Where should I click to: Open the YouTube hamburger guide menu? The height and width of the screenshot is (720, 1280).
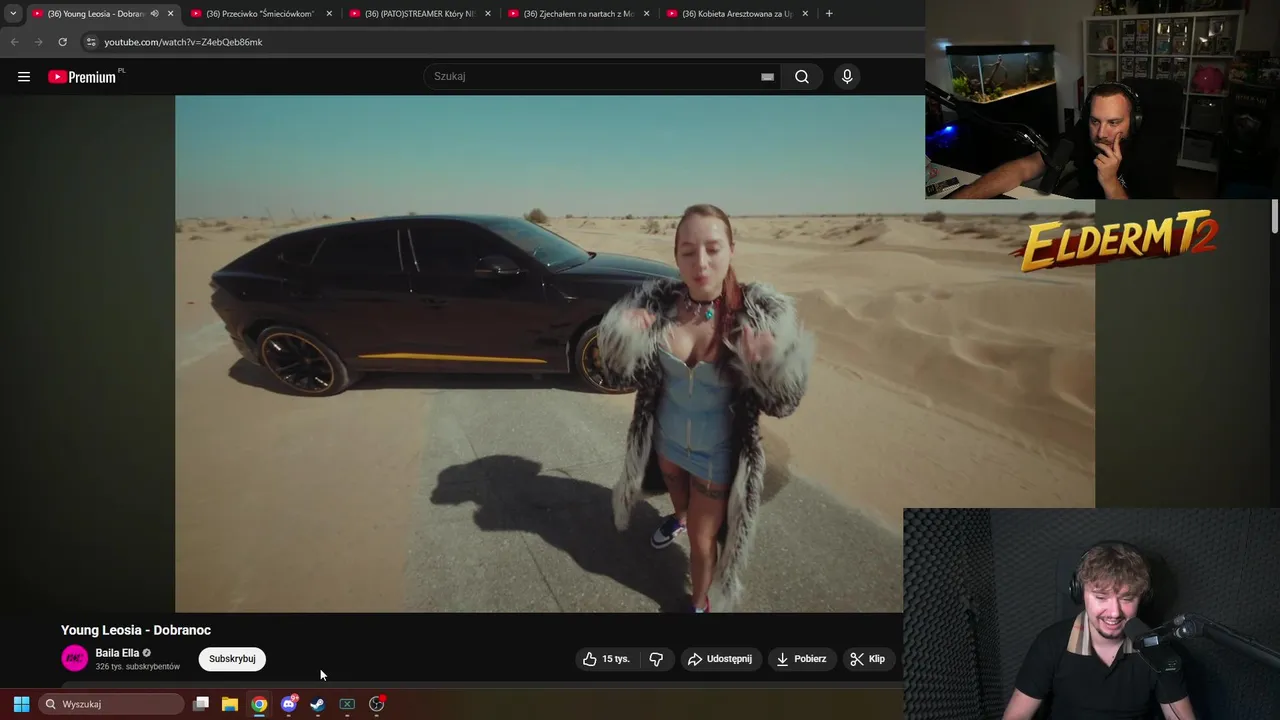coord(24,77)
